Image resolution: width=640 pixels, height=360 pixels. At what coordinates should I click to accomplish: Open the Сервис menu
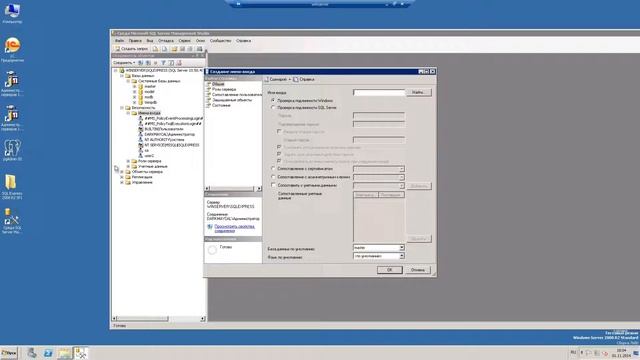[184, 41]
